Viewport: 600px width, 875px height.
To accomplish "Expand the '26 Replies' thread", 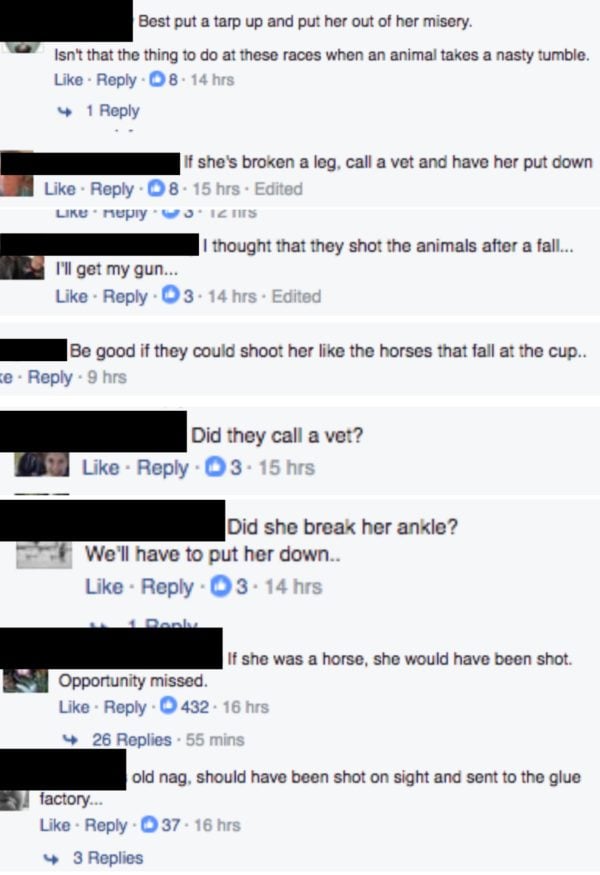I will tap(132, 739).
